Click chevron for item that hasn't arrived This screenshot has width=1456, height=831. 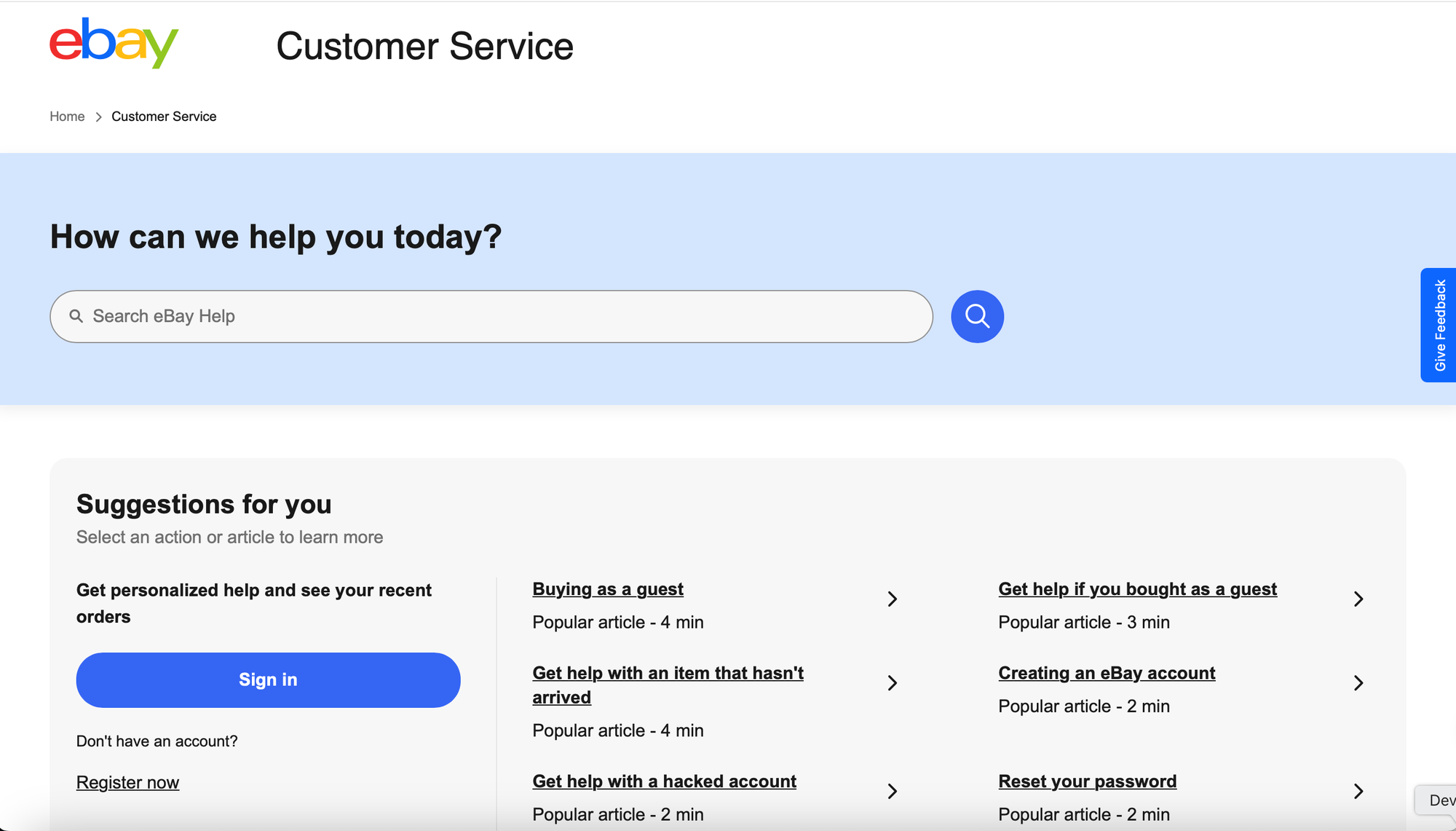[x=893, y=682]
